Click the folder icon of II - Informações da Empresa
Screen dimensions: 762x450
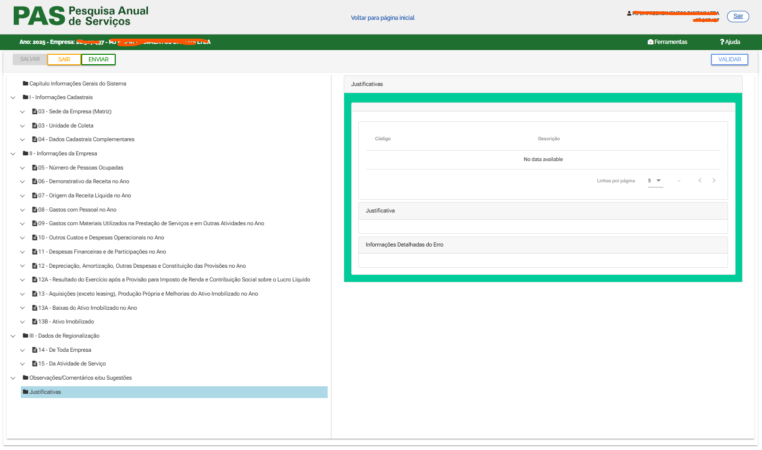25,154
